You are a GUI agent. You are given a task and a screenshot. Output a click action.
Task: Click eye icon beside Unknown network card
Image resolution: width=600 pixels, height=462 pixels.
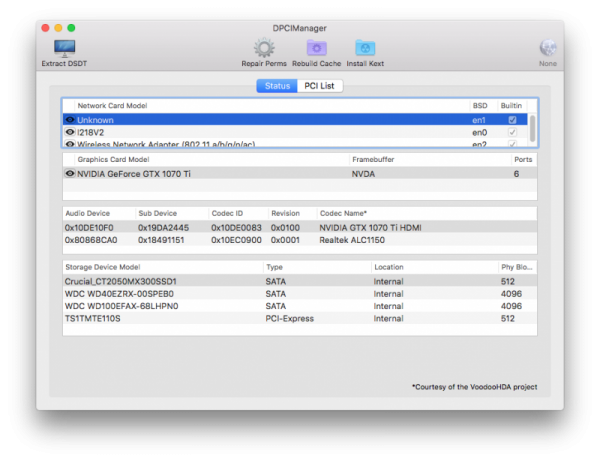pos(70,120)
